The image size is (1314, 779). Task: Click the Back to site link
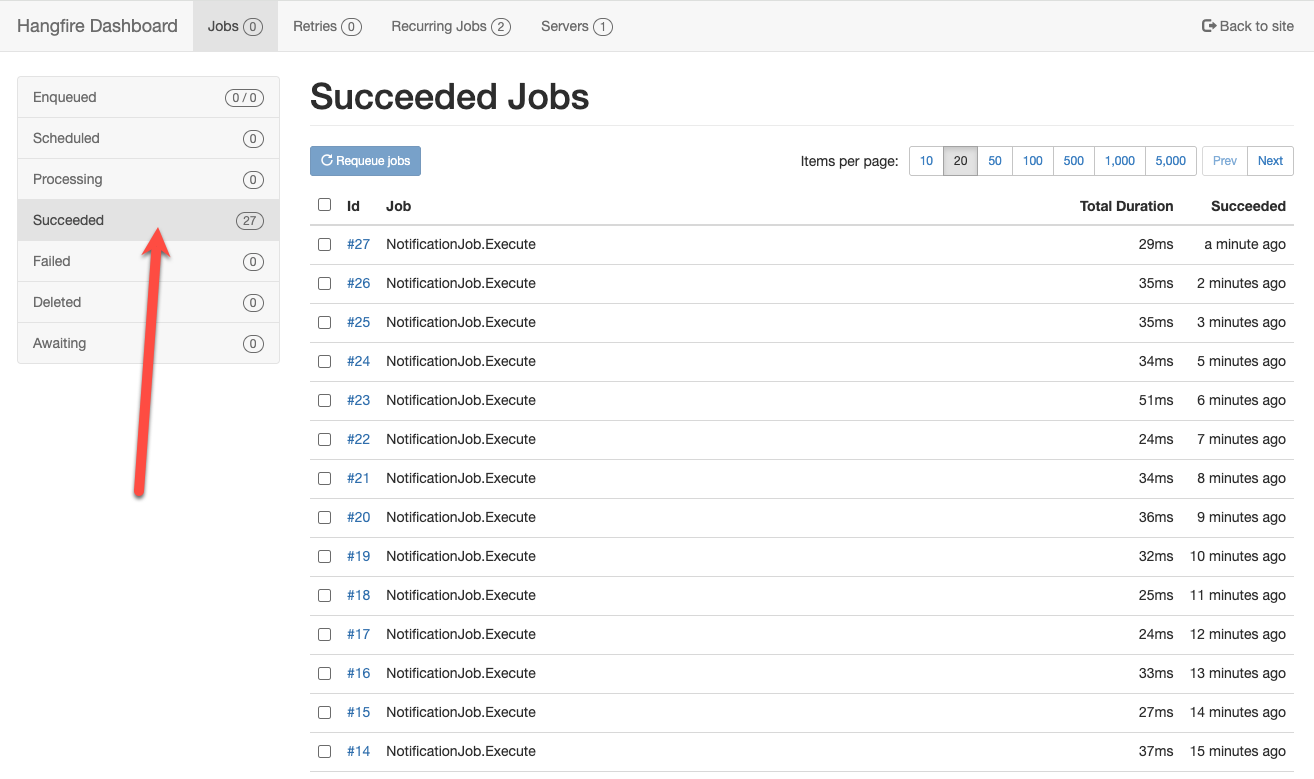[x=1248, y=26]
